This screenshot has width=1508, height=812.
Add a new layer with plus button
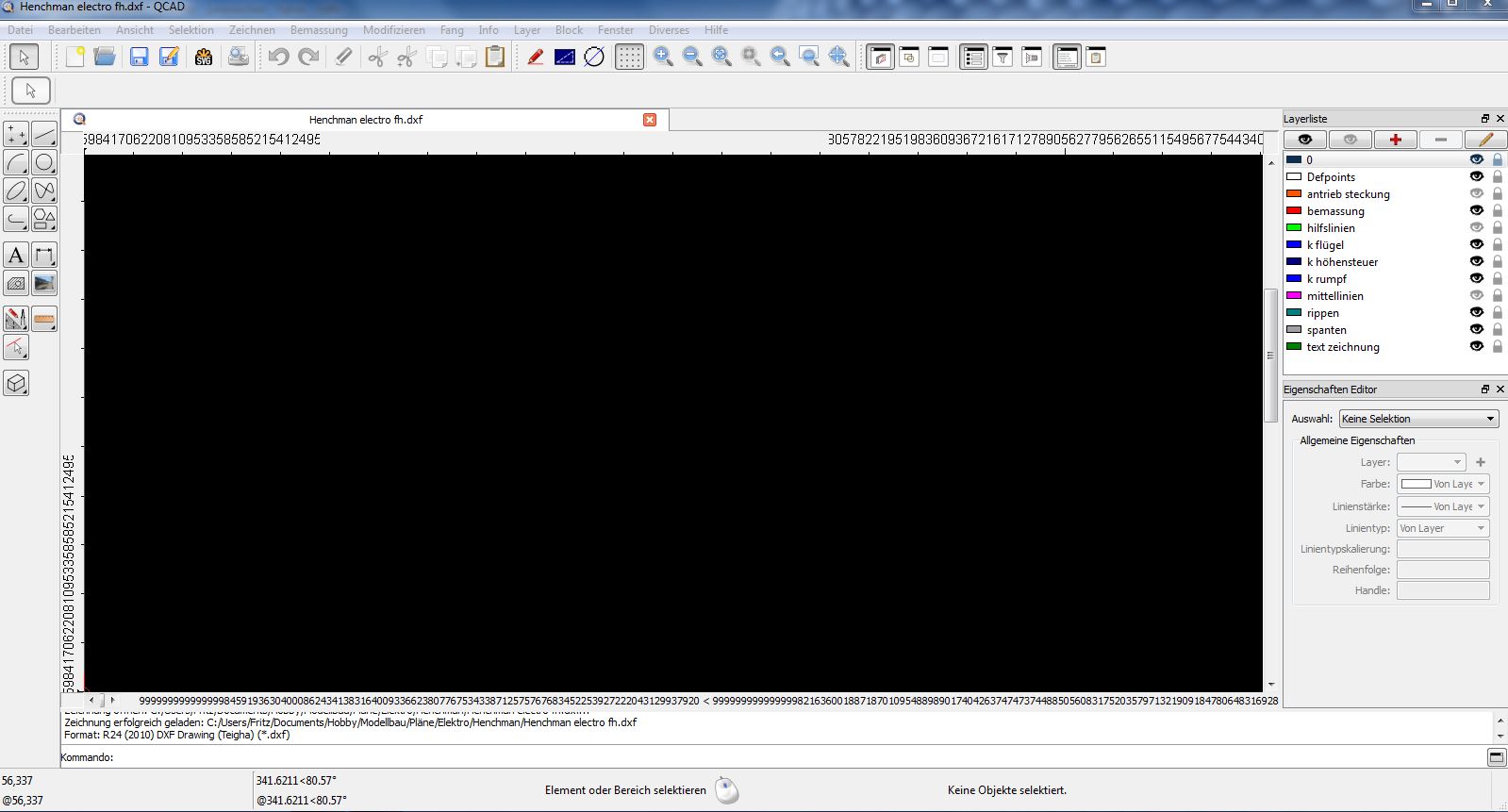tap(1395, 140)
